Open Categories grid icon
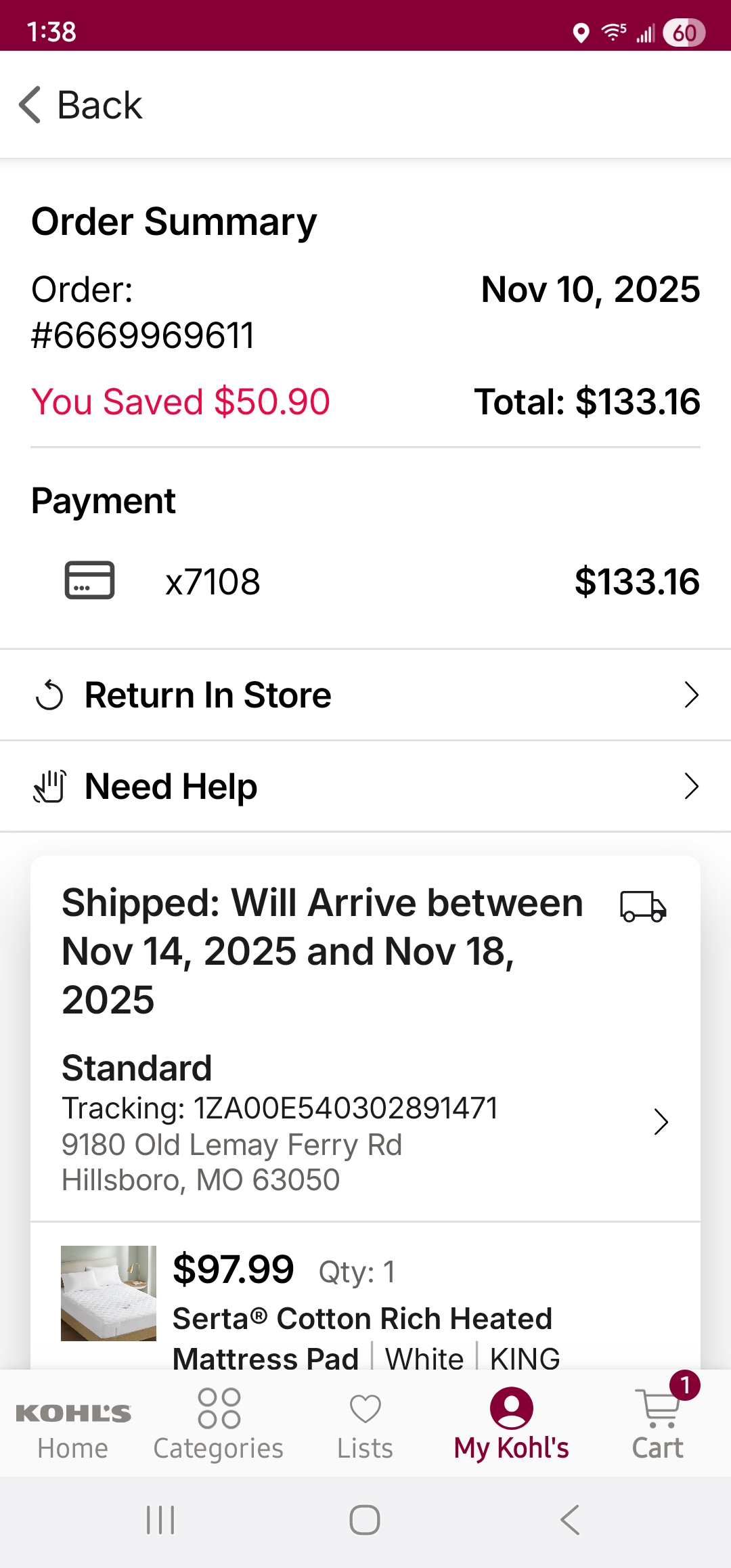The height and width of the screenshot is (1568, 731). 219,1408
